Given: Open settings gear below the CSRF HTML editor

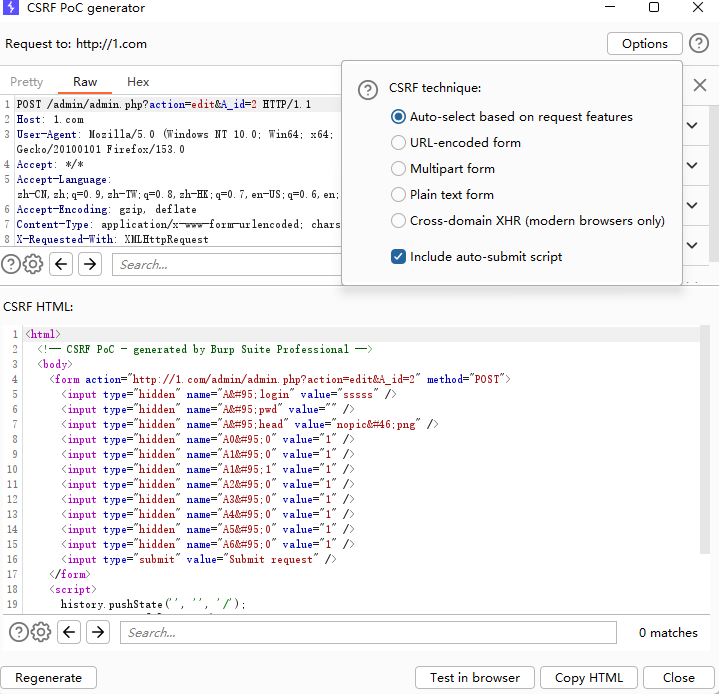Looking at the screenshot, I should [41, 632].
